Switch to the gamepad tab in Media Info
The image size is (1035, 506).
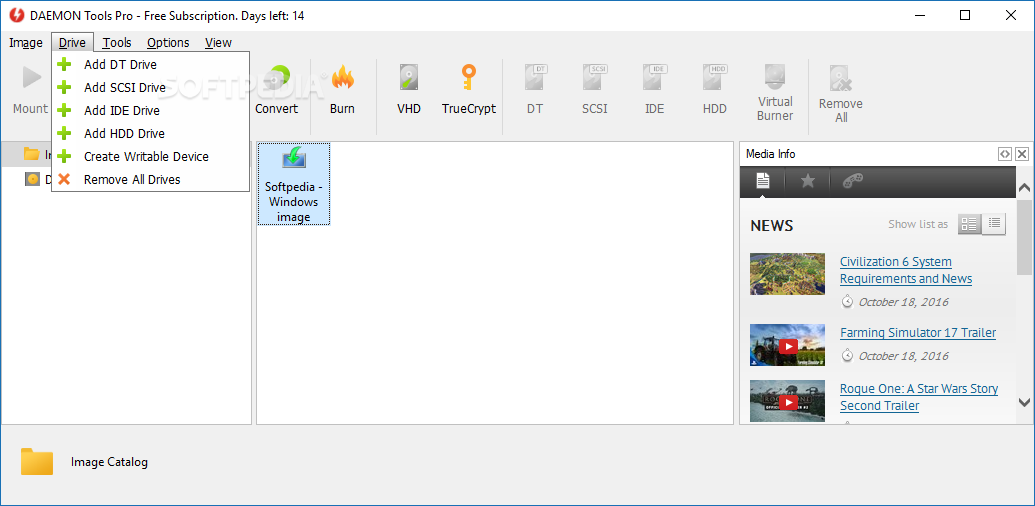853,181
